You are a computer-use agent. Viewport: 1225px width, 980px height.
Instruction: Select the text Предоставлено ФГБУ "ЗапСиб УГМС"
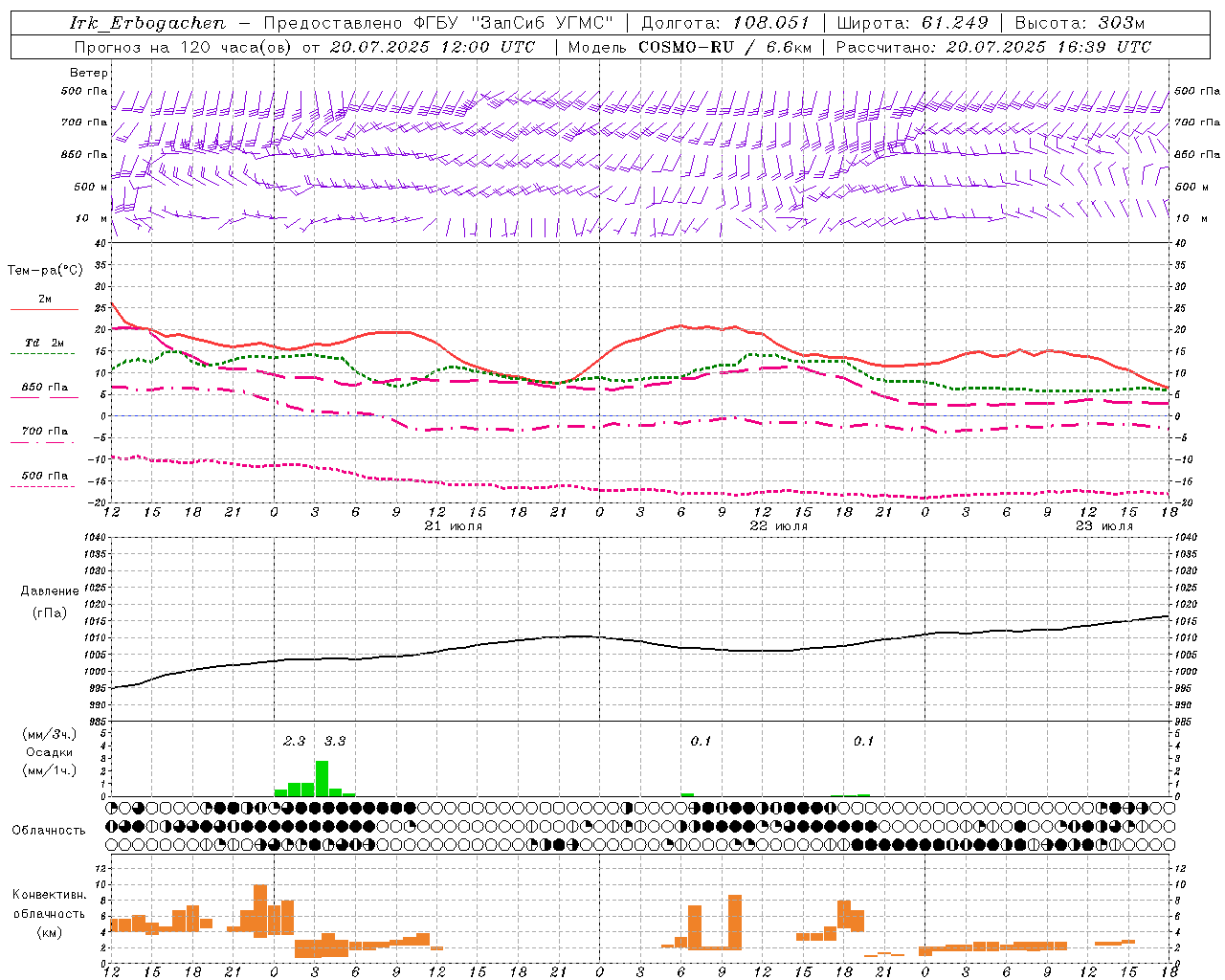coord(438,23)
